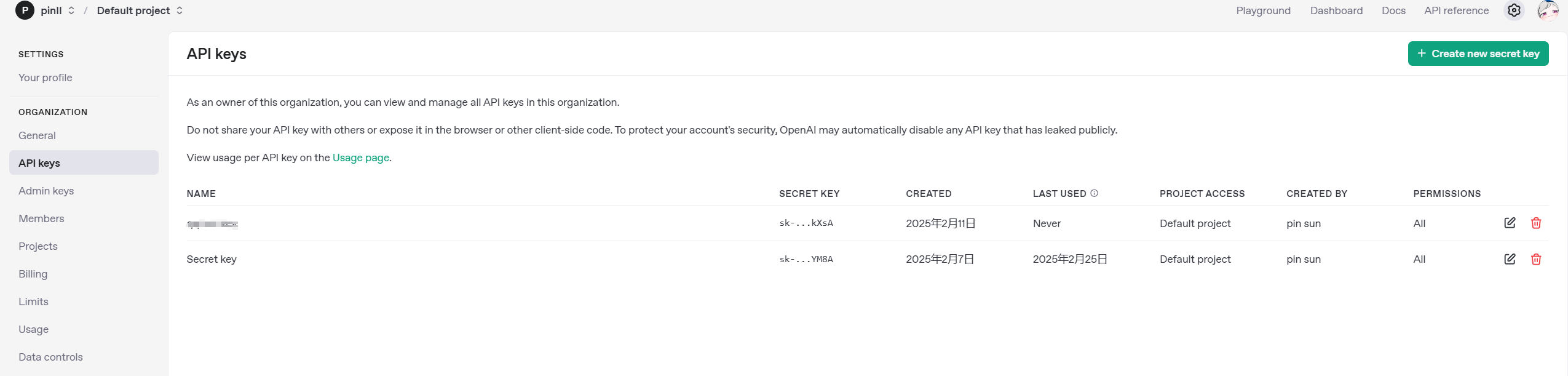Open settings gear icon in header
This screenshot has height=376, width=1568.
(x=1513, y=10)
